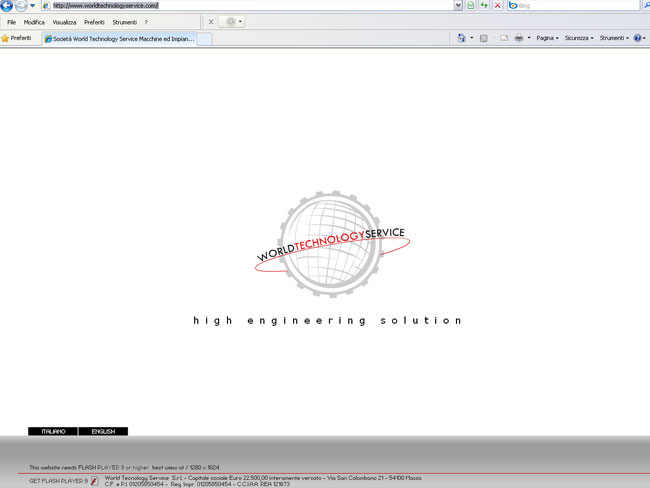650x488 pixels.
Task: Open the recent pages dropdown arrow
Action: (x=32, y=5)
